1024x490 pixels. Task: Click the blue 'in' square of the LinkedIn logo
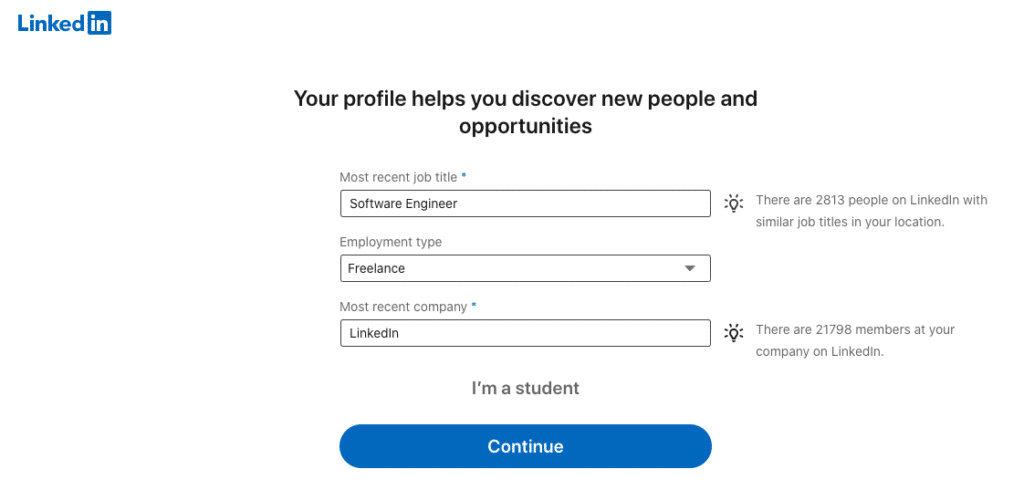tap(99, 22)
